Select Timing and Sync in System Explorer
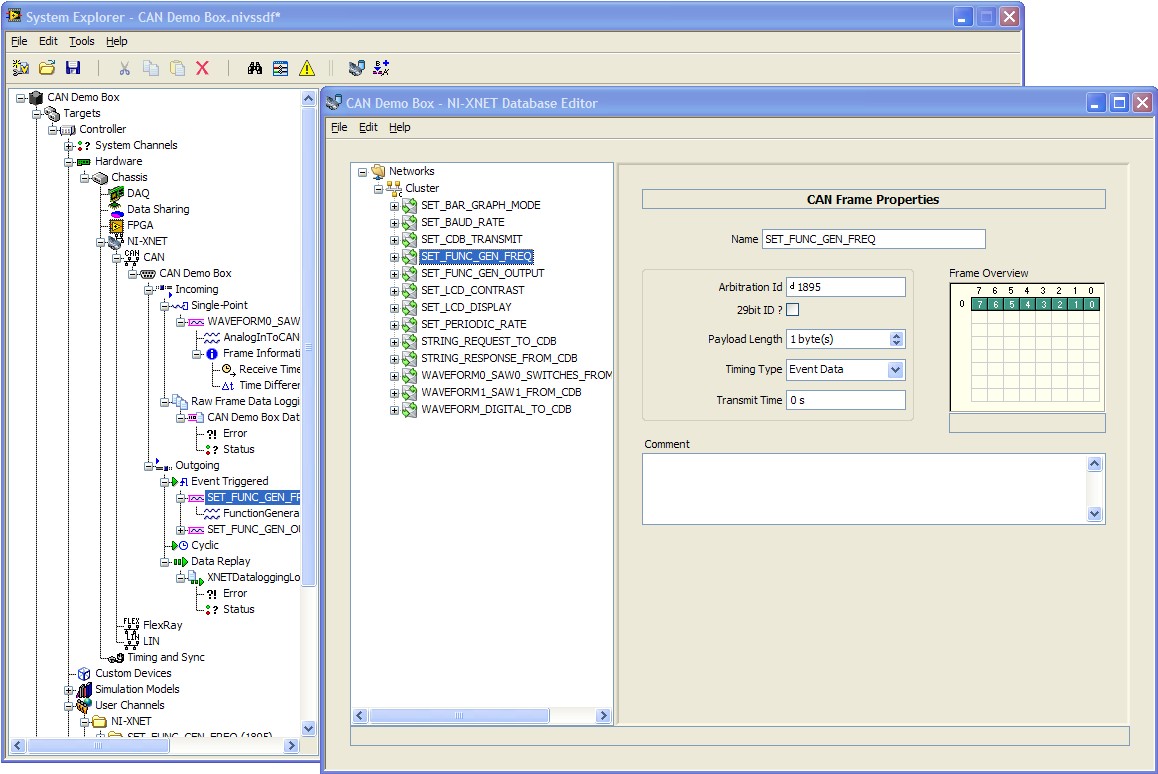This screenshot has width=1158, height=774. click(x=166, y=657)
